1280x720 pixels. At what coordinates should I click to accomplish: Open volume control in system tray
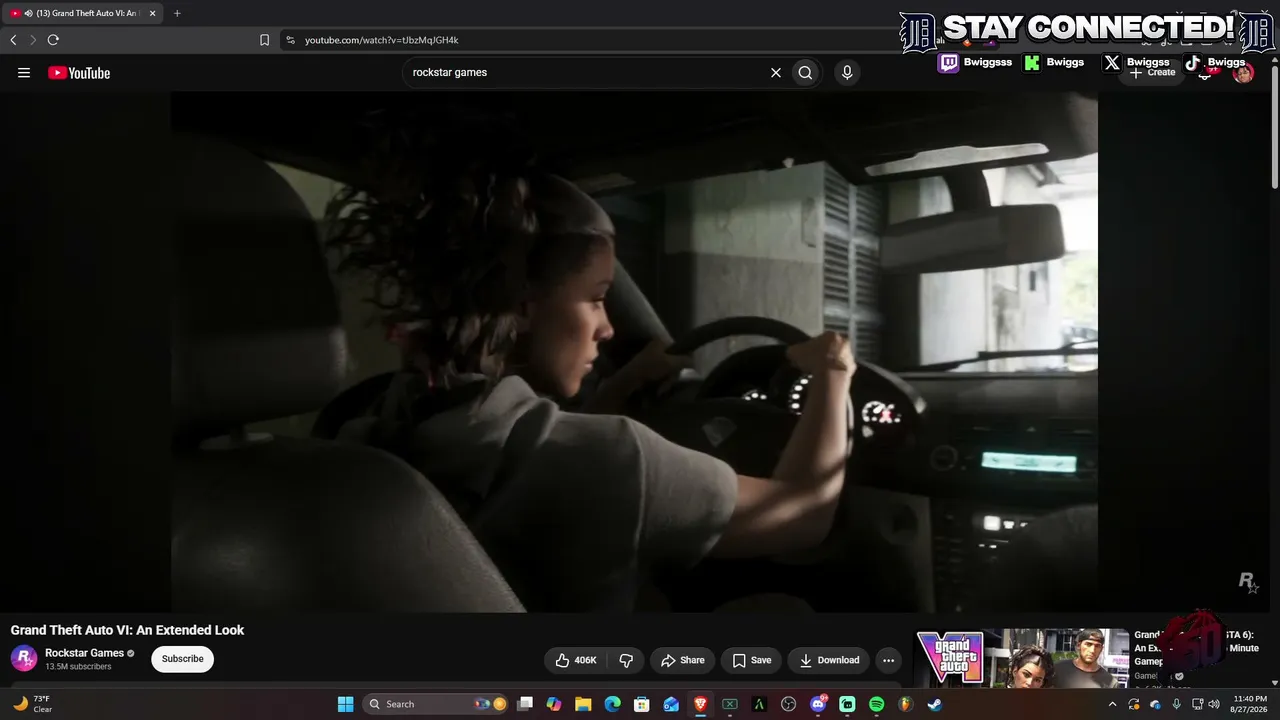(1214, 704)
